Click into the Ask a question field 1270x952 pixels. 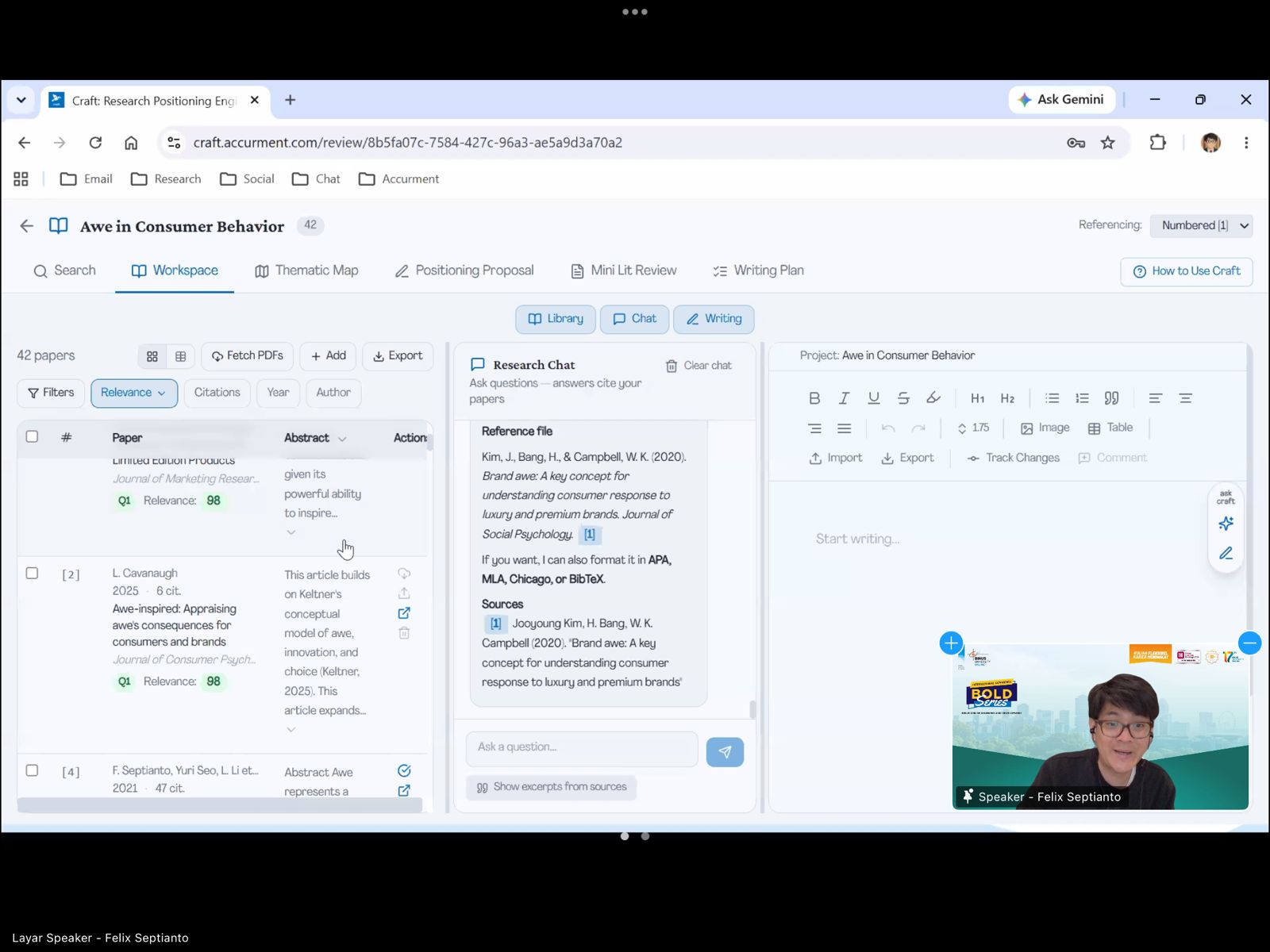pyautogui.click(x=582, y=747)
